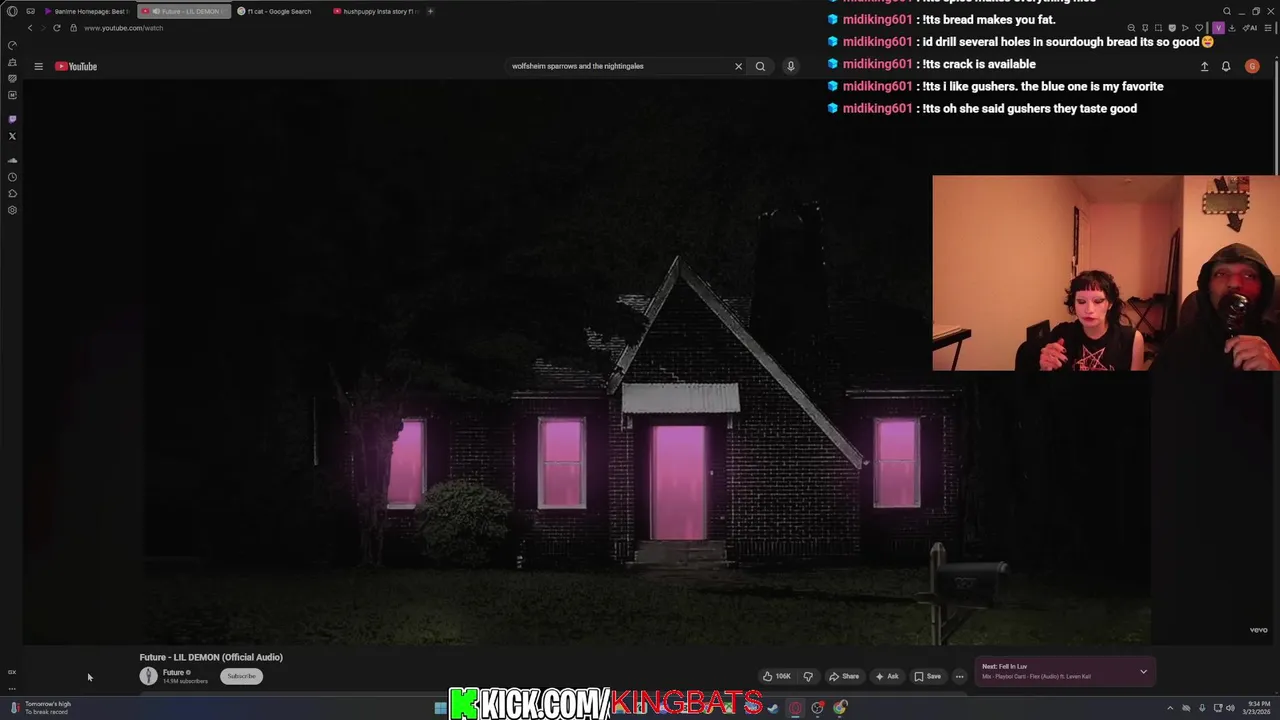This screenshot has height=720, width=1280.
Task: Share the video
Action: coord(844,676)
